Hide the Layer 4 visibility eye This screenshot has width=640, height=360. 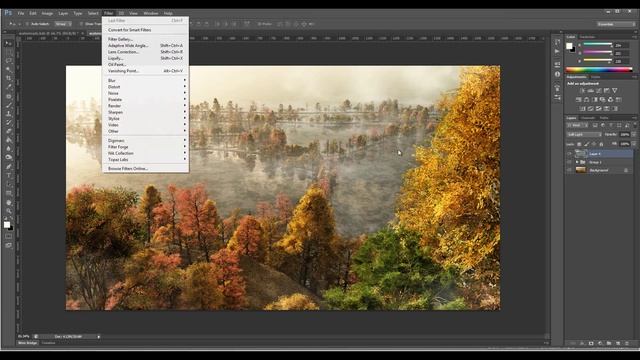[569, 154]
